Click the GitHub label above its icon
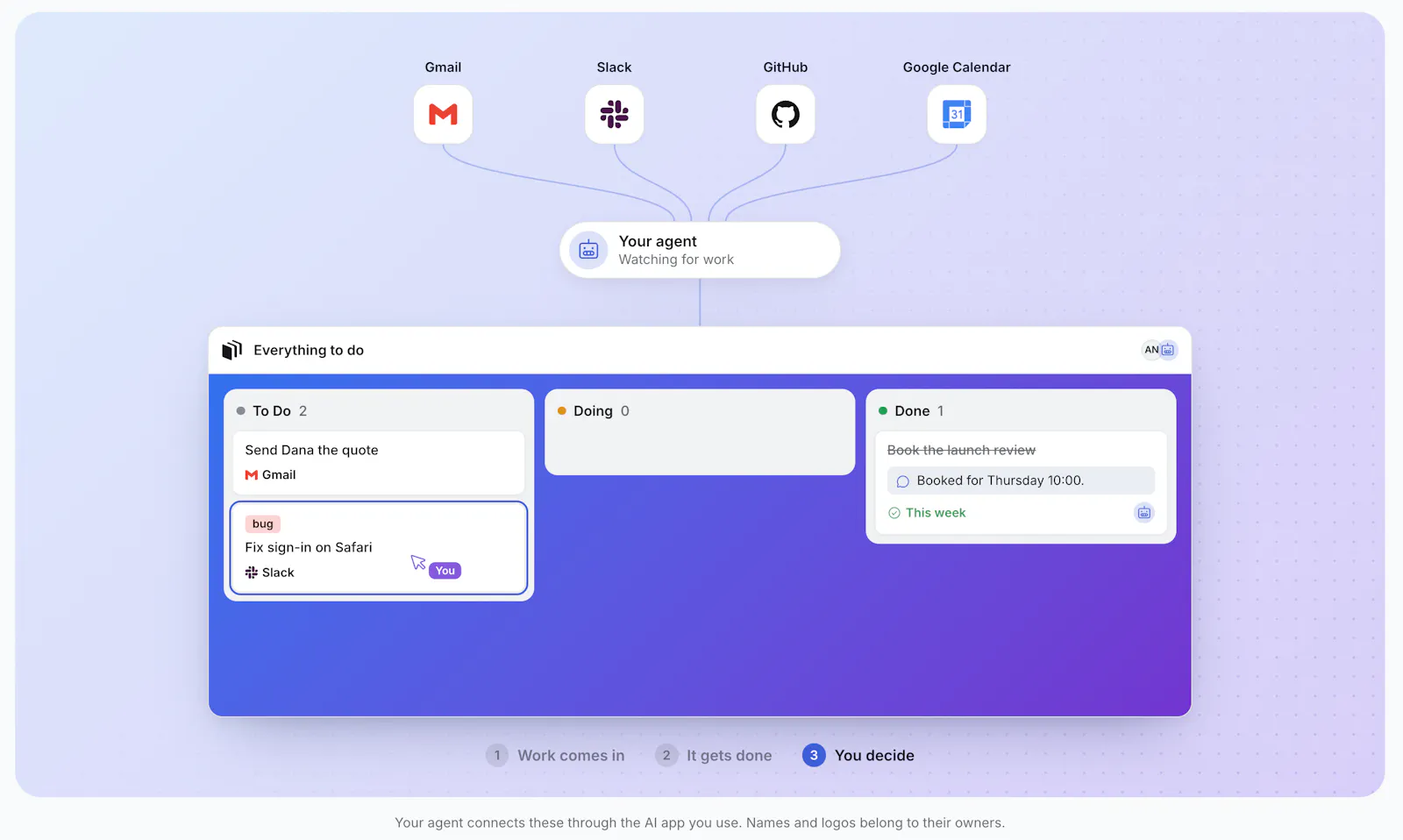The image size is (1403, 840). coord(785,68)
